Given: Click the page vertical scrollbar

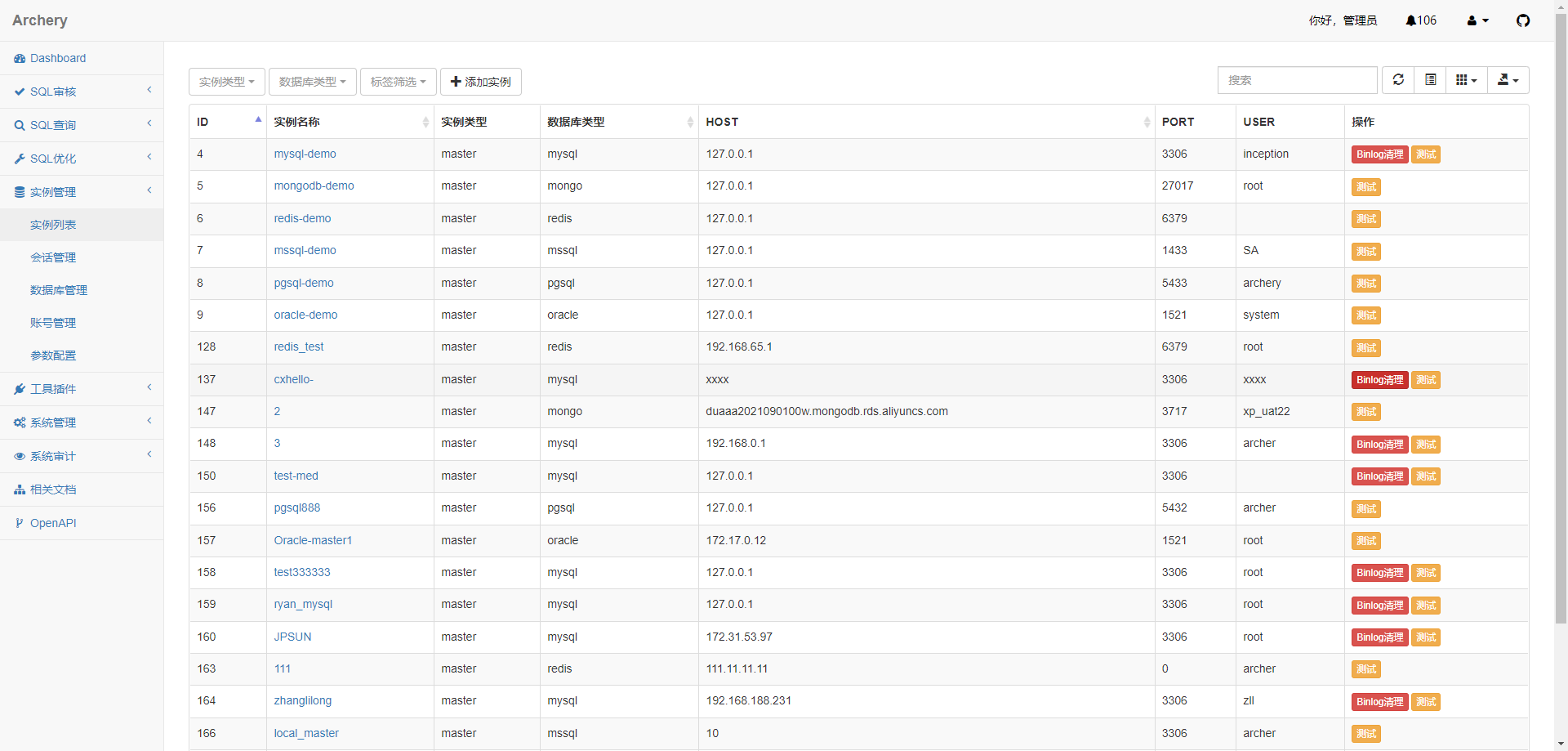Looking at the screenshot, I should coord(1561,319).
